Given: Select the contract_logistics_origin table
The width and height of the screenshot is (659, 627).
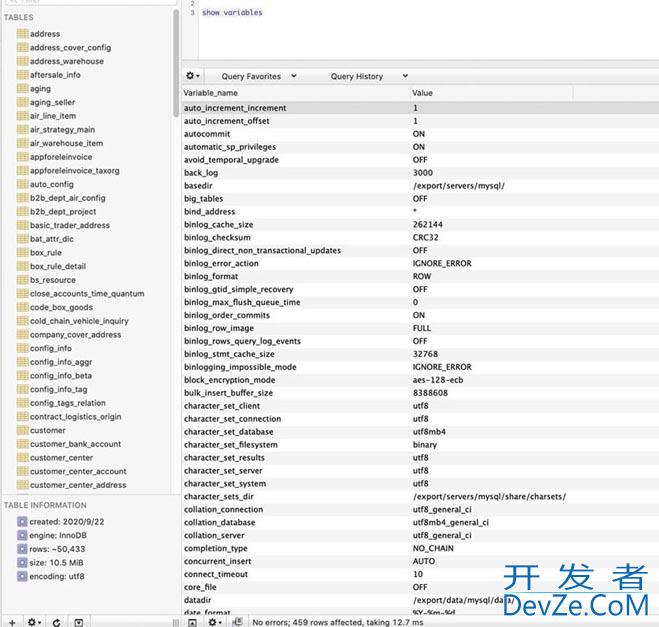Looking at the screenshot, I should tap(76, 416).
